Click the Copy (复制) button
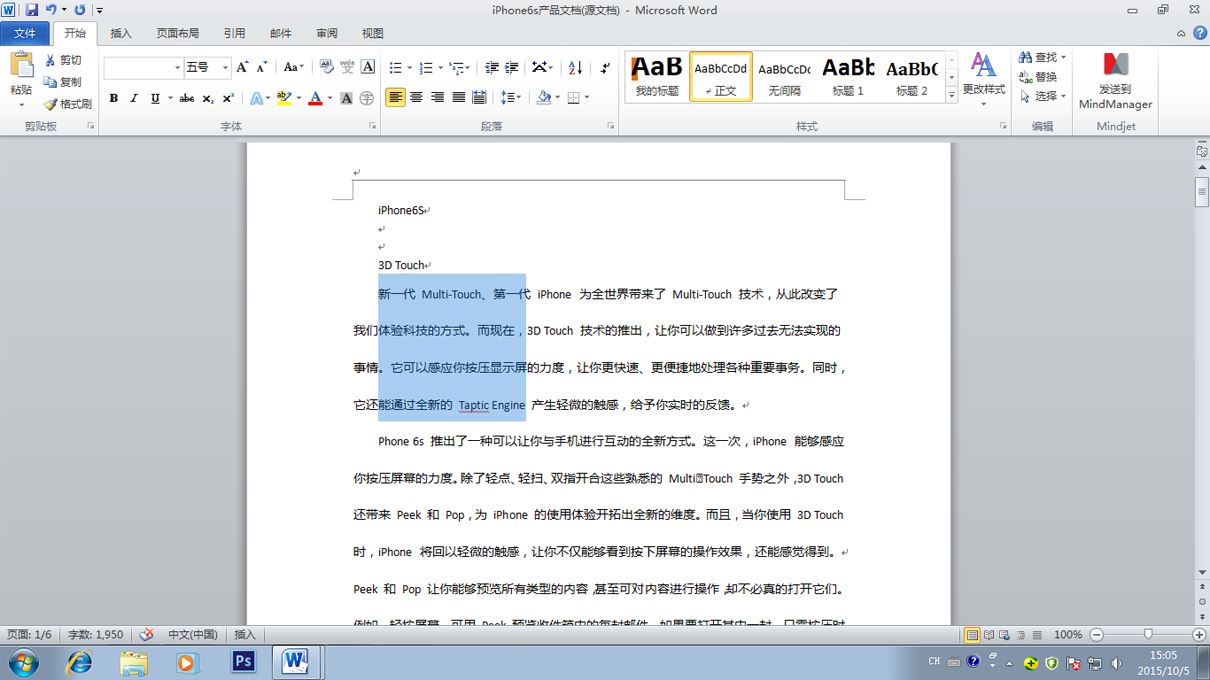This screenshot has width=1210, height=680. pos(63,82)
